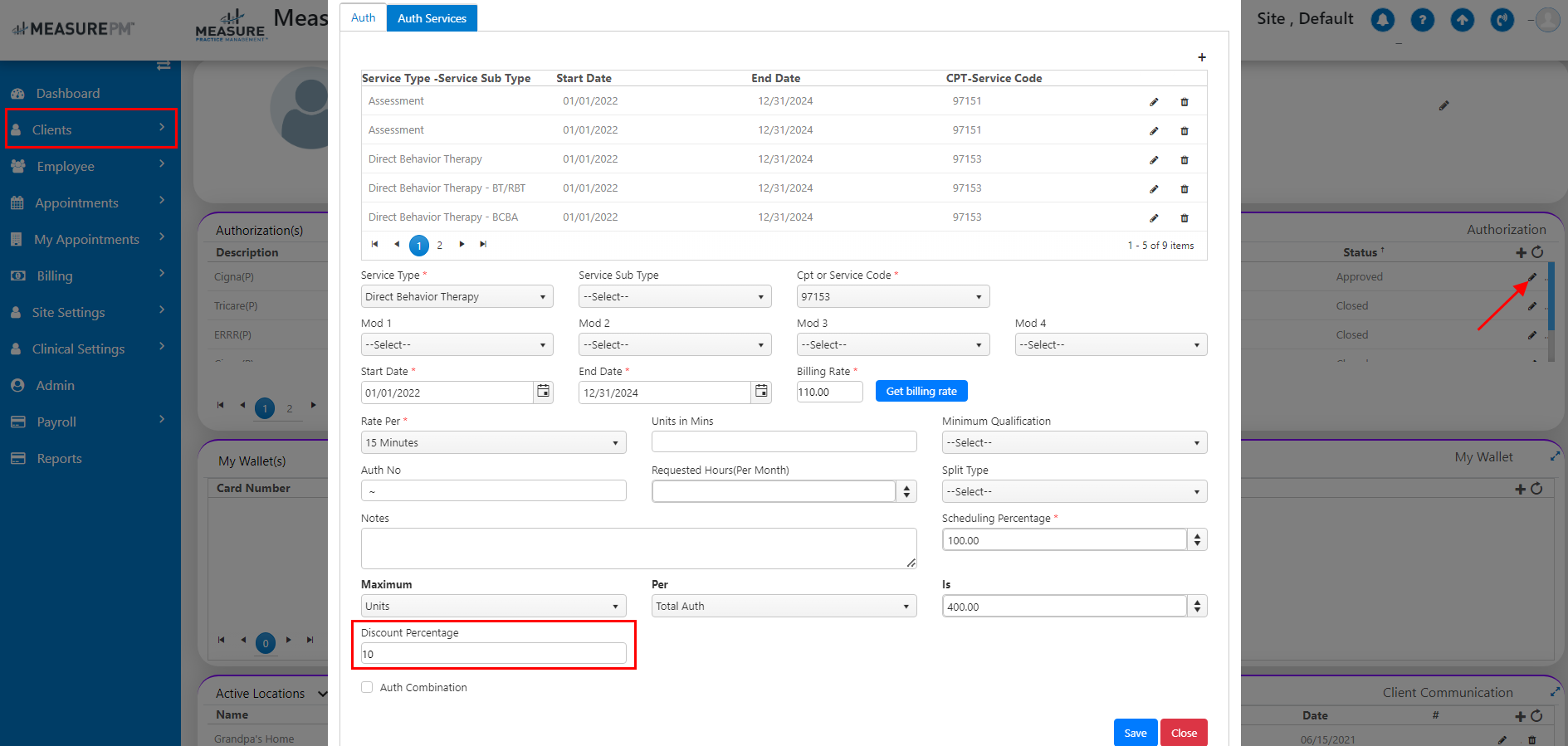The width and height of the screenshot is (1568, 746).
Task: Go to next page of services grid
Action: point(462,244)
